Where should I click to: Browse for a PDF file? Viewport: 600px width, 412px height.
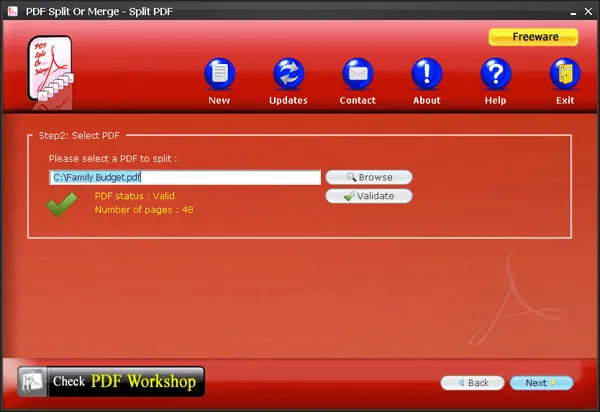point(369,177)
